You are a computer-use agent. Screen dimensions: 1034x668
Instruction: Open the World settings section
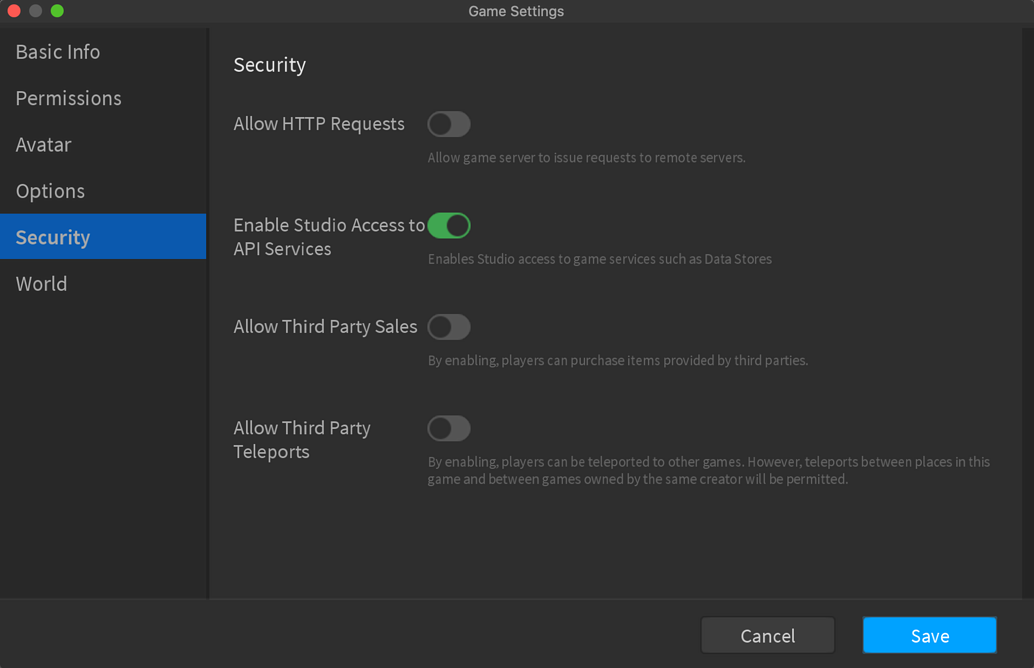point(41,283)
